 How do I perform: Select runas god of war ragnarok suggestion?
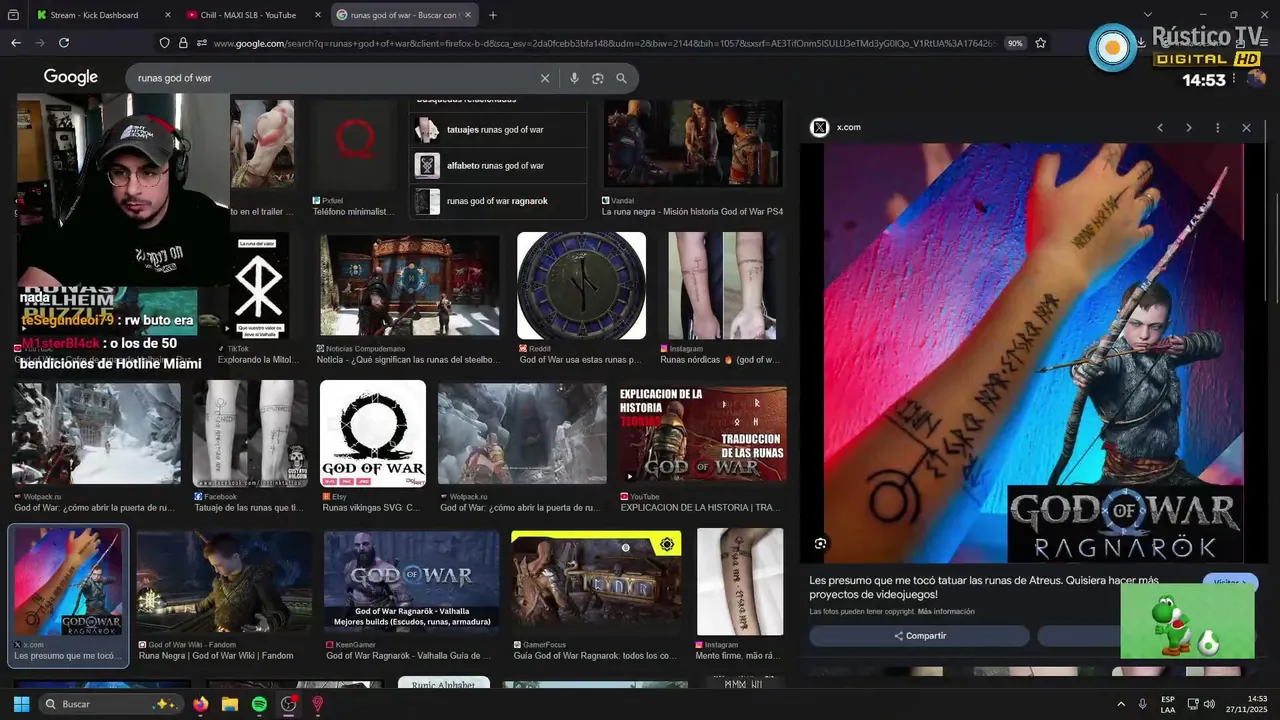498,201
